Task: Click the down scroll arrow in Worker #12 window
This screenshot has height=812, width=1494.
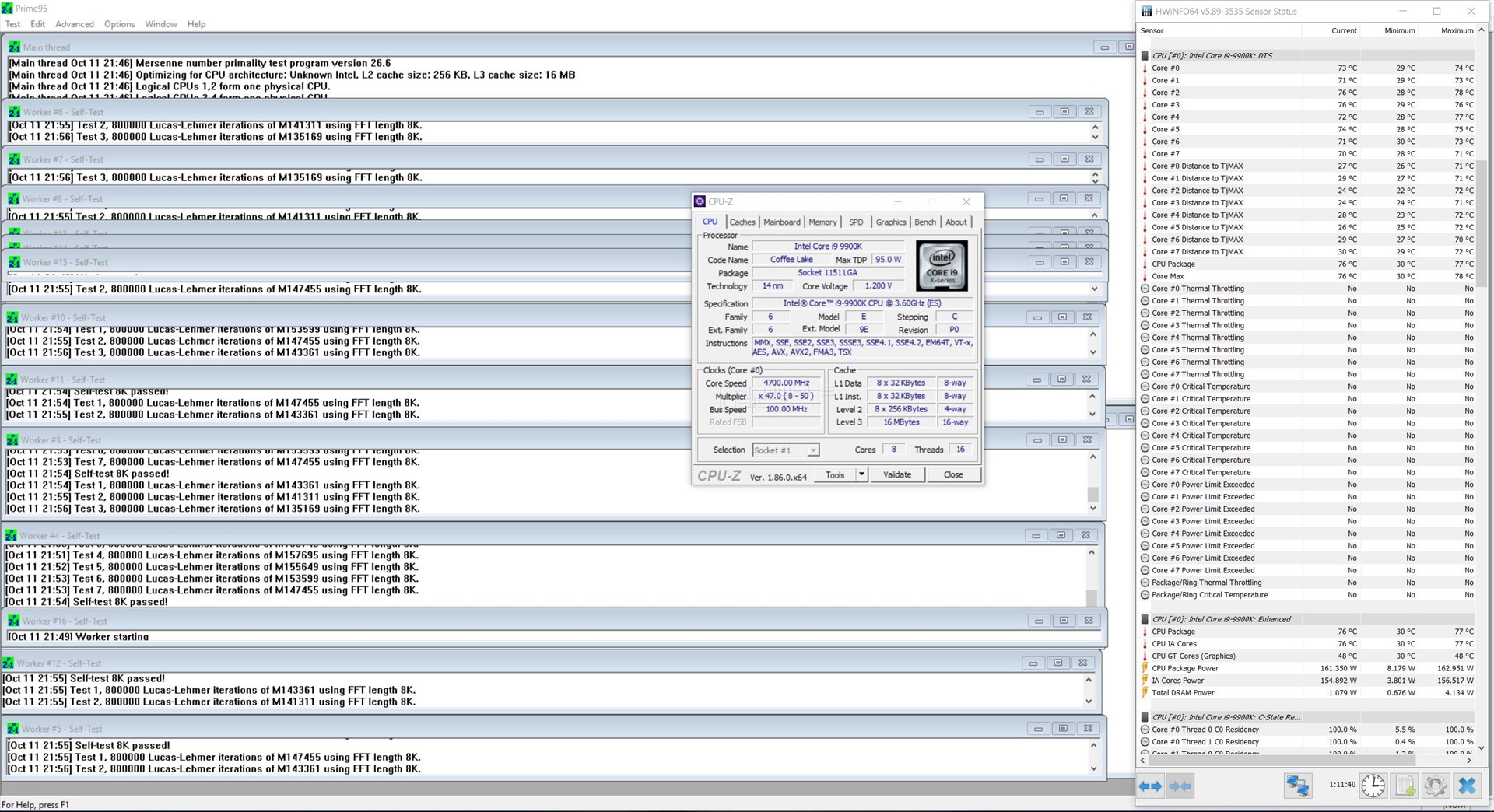Action: [1089, 702]
